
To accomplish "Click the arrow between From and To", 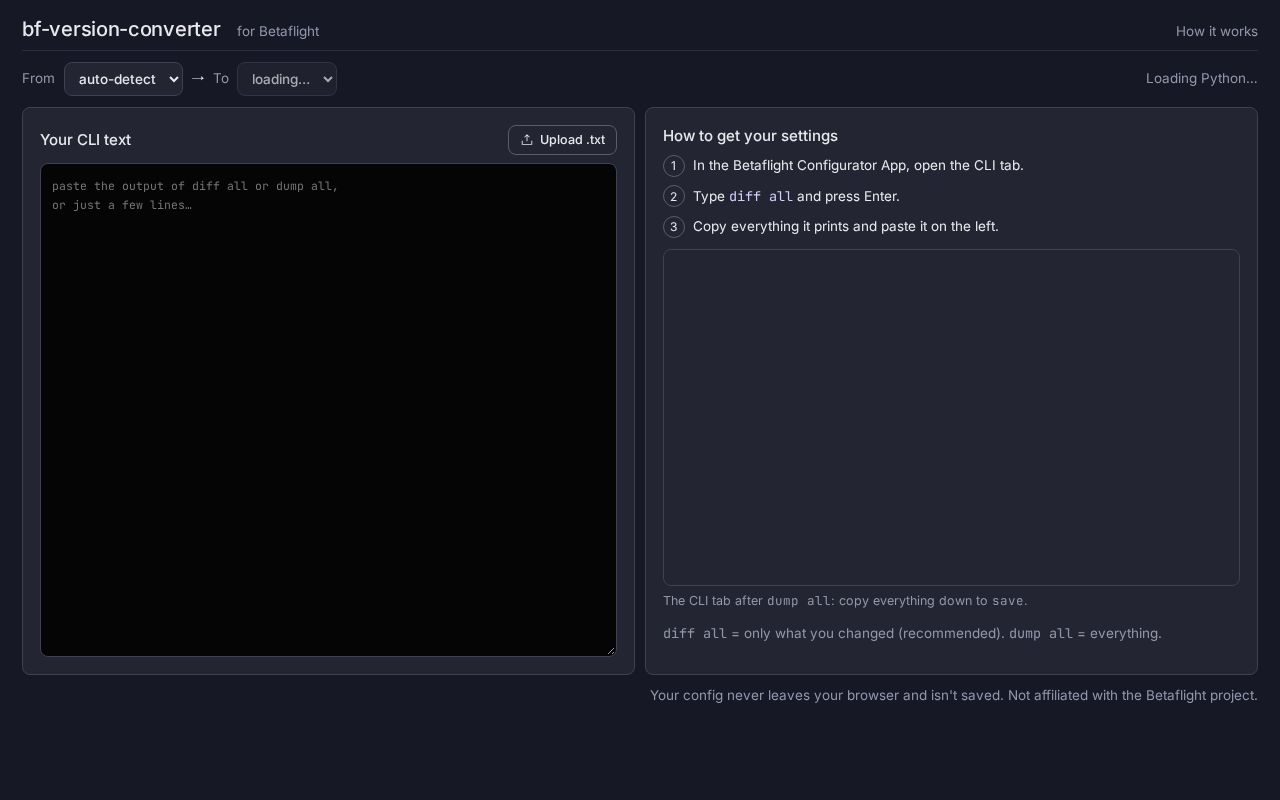I will pyautogui.click(x=198, y=78).
